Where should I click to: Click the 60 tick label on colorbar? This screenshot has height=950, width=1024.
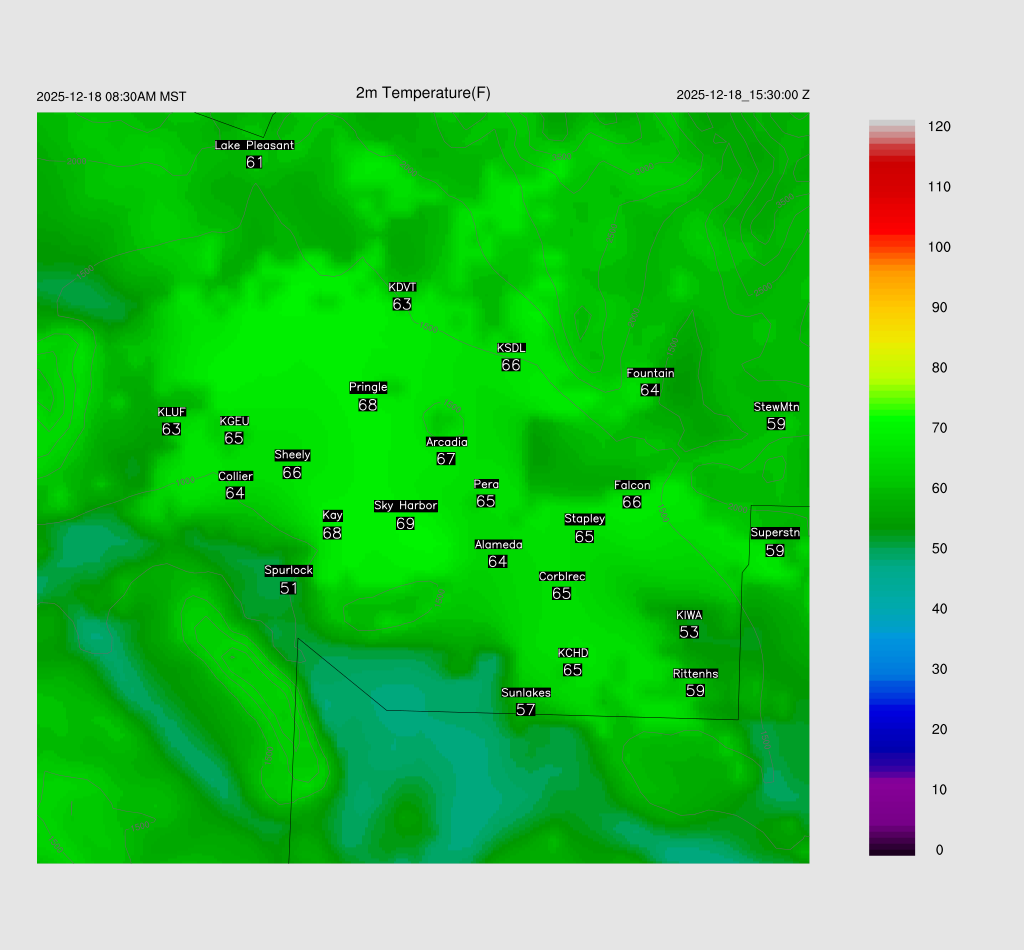pos(939,488)
